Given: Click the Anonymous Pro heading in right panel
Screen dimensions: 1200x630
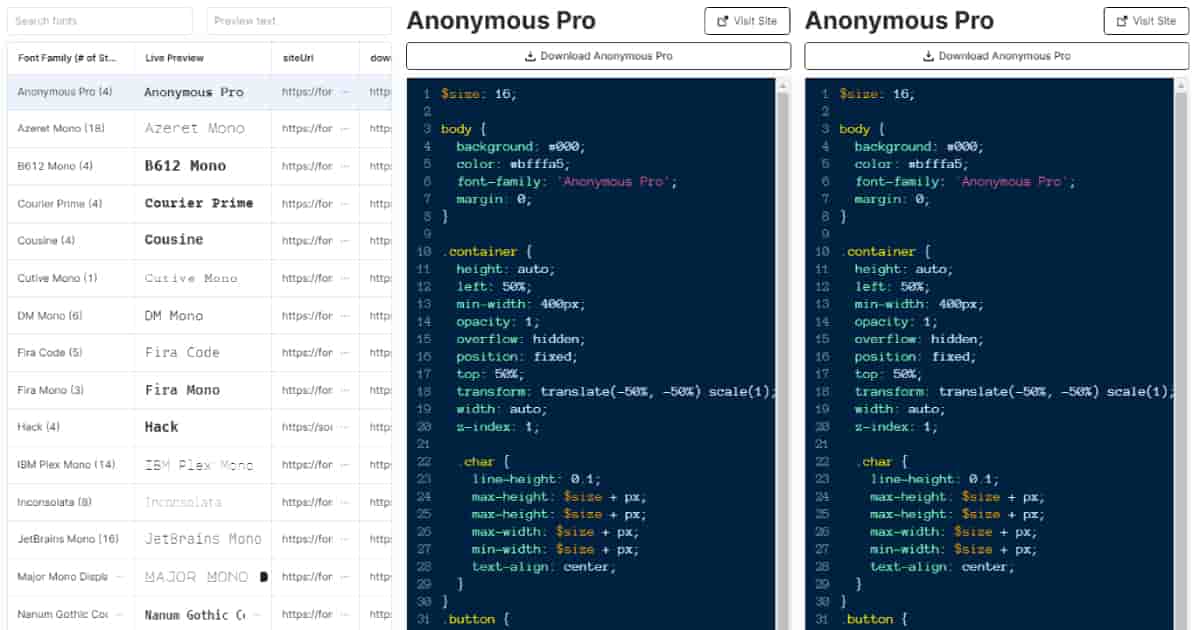Looking at the screenshot, I should coord(899,21).
